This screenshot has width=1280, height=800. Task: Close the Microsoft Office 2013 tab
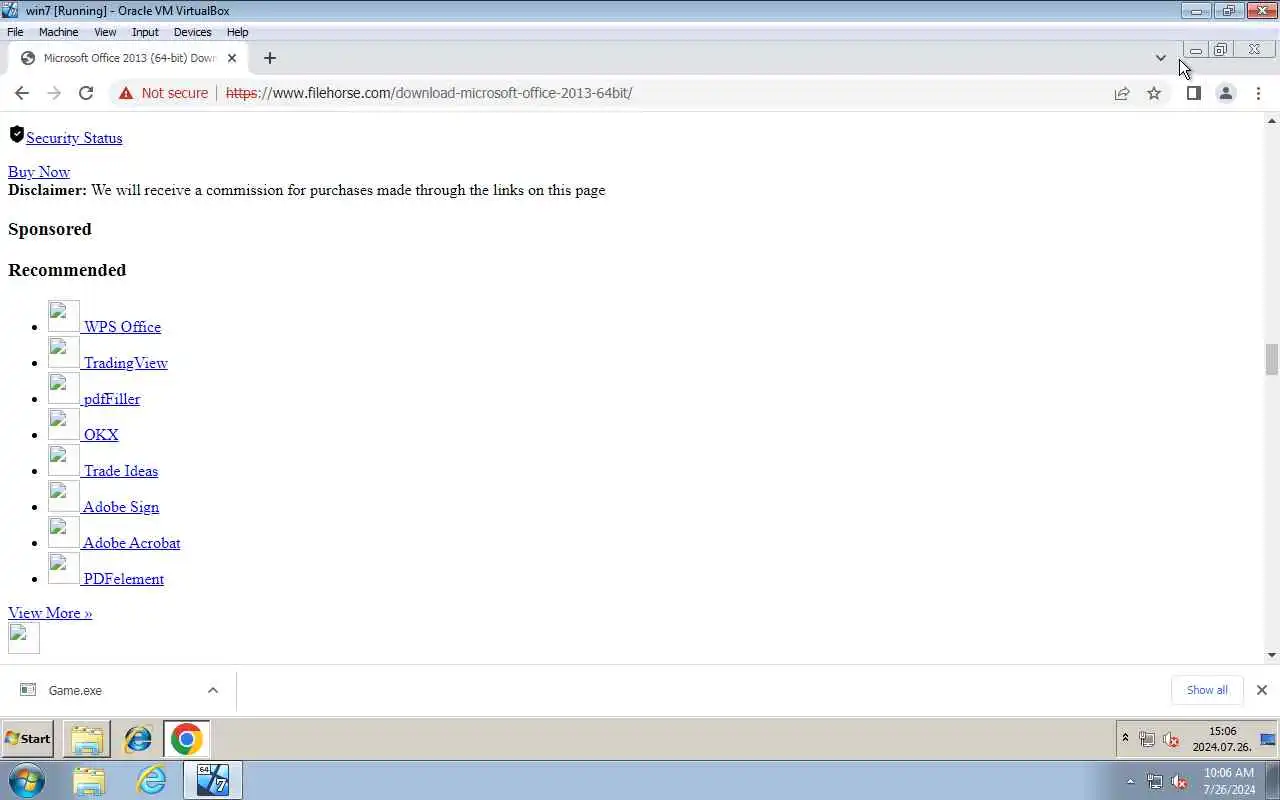pyautogui.click(x=232, y=58)
